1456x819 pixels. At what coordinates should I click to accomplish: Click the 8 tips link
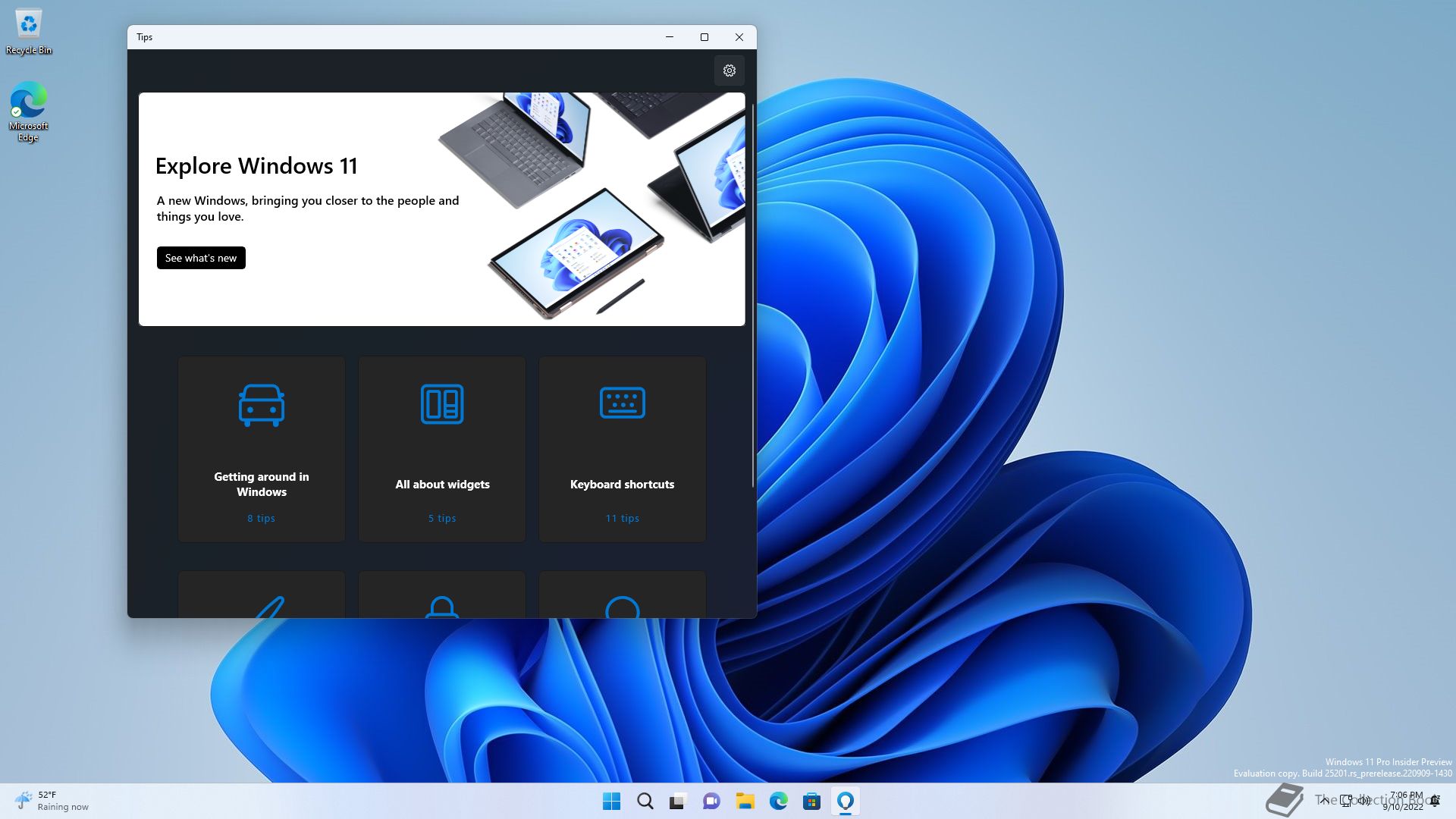pyautogui.click(x=261, y=518)
